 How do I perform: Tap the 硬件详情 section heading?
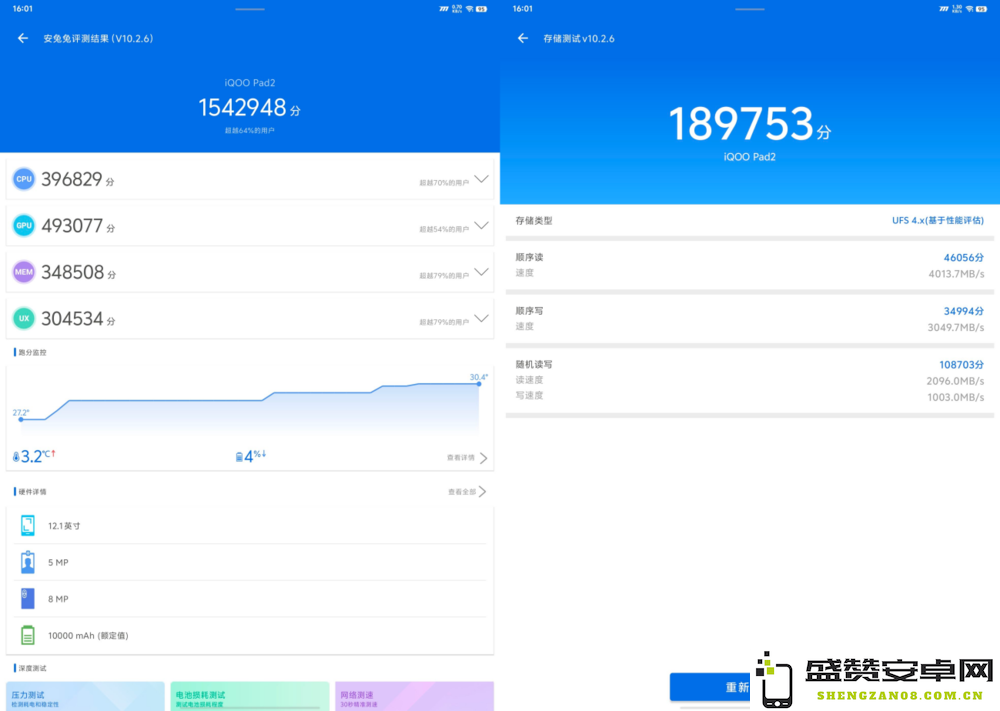pos(32,492)
